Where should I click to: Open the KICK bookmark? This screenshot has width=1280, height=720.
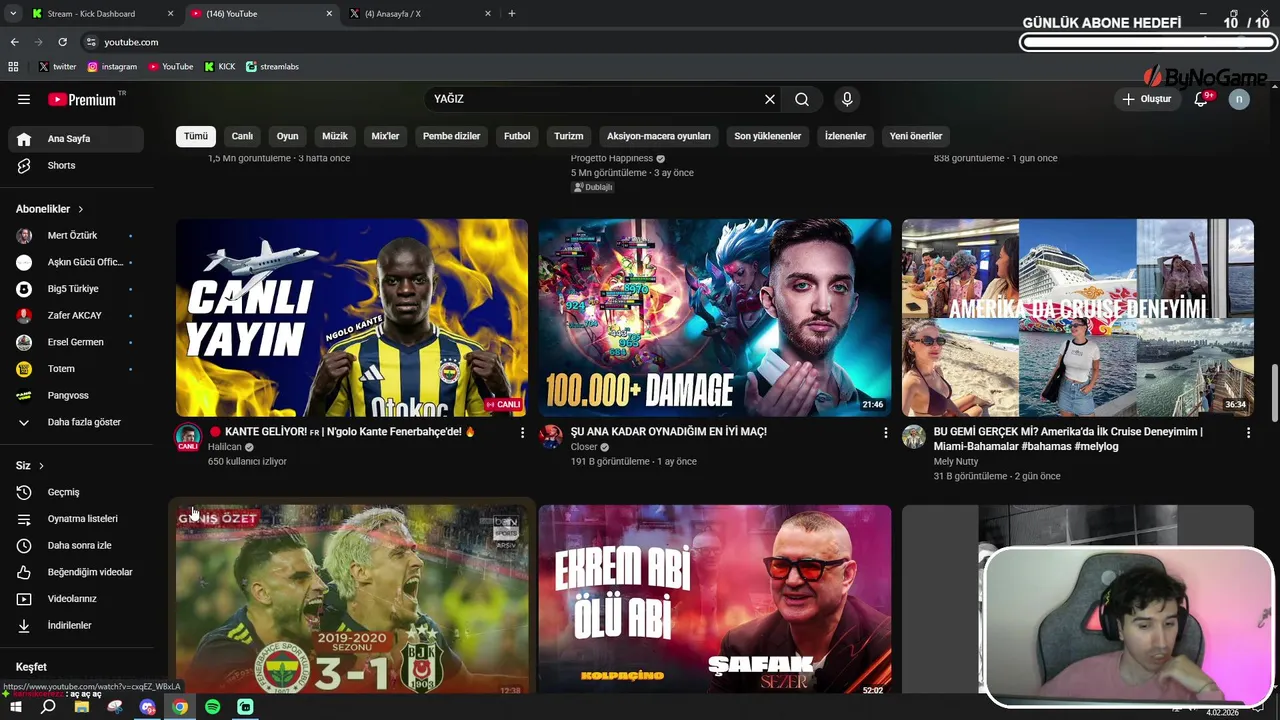pyautogui.click(x=220, y=67)
